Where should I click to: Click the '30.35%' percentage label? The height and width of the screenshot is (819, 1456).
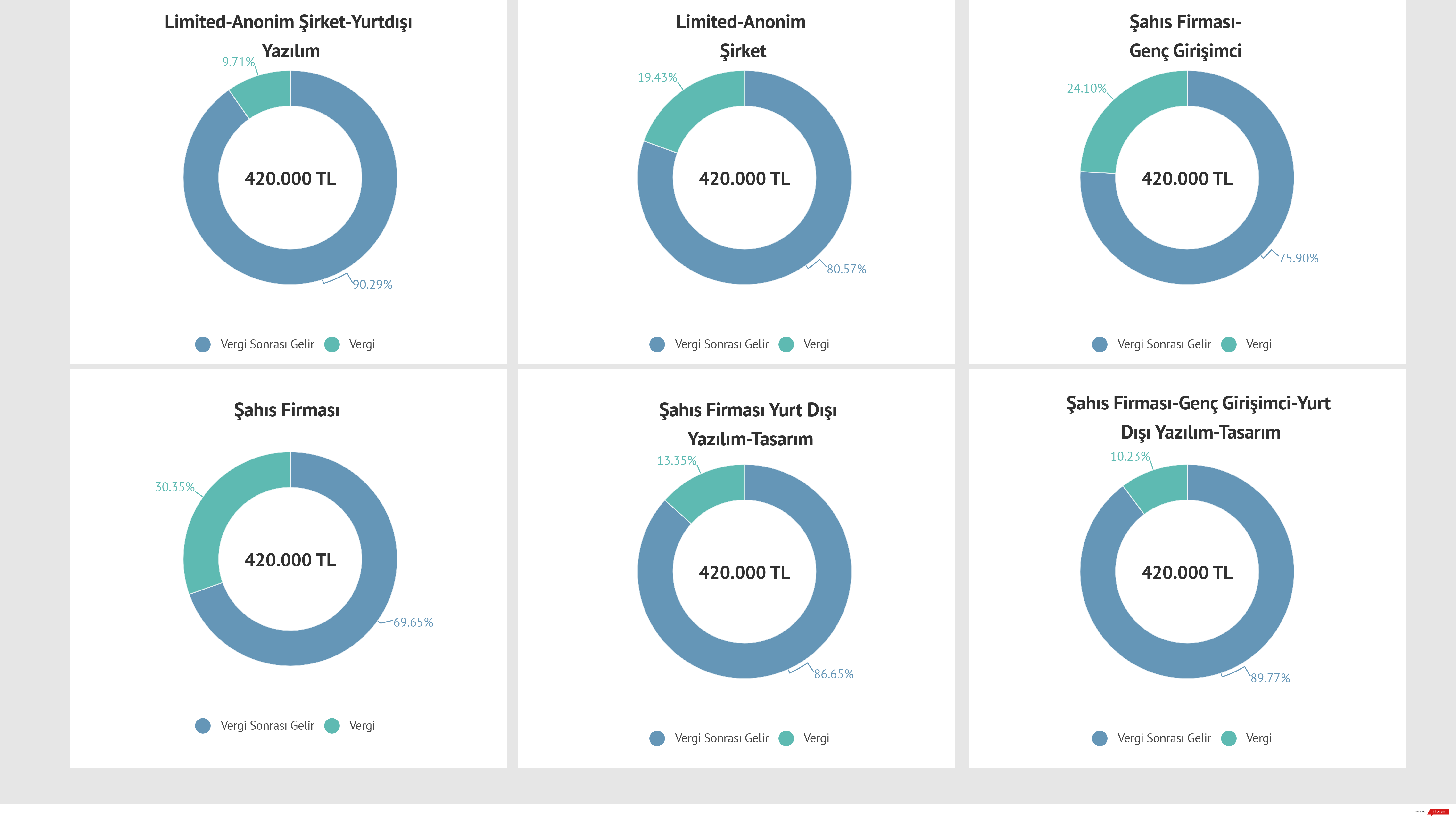(x=175, y=487)
